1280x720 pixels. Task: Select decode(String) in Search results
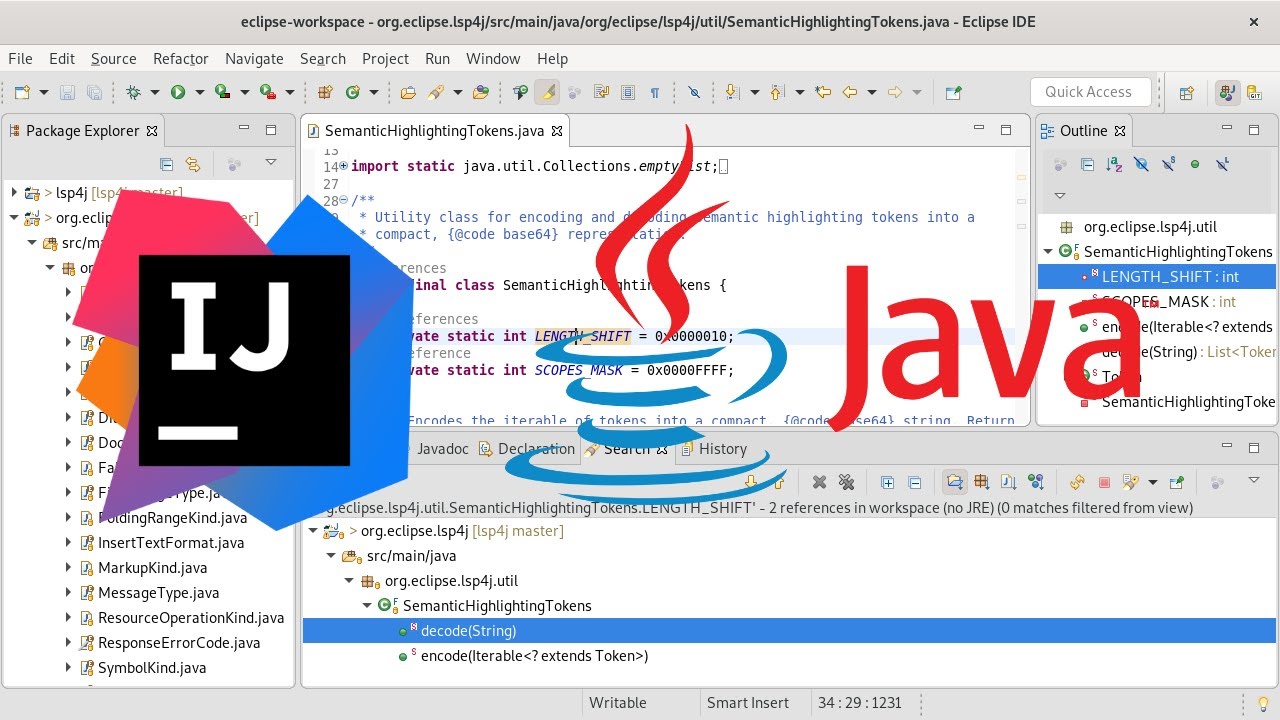[x=469, y=631]
